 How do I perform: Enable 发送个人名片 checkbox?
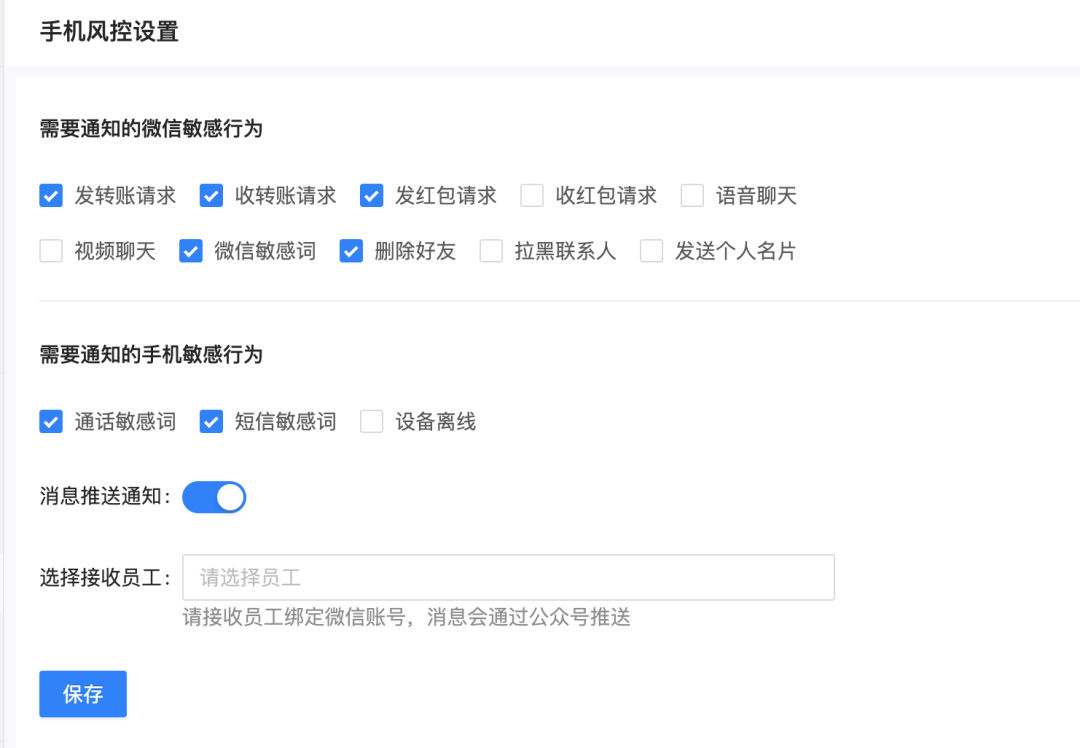pyautogui.click(x=652, y=251)
